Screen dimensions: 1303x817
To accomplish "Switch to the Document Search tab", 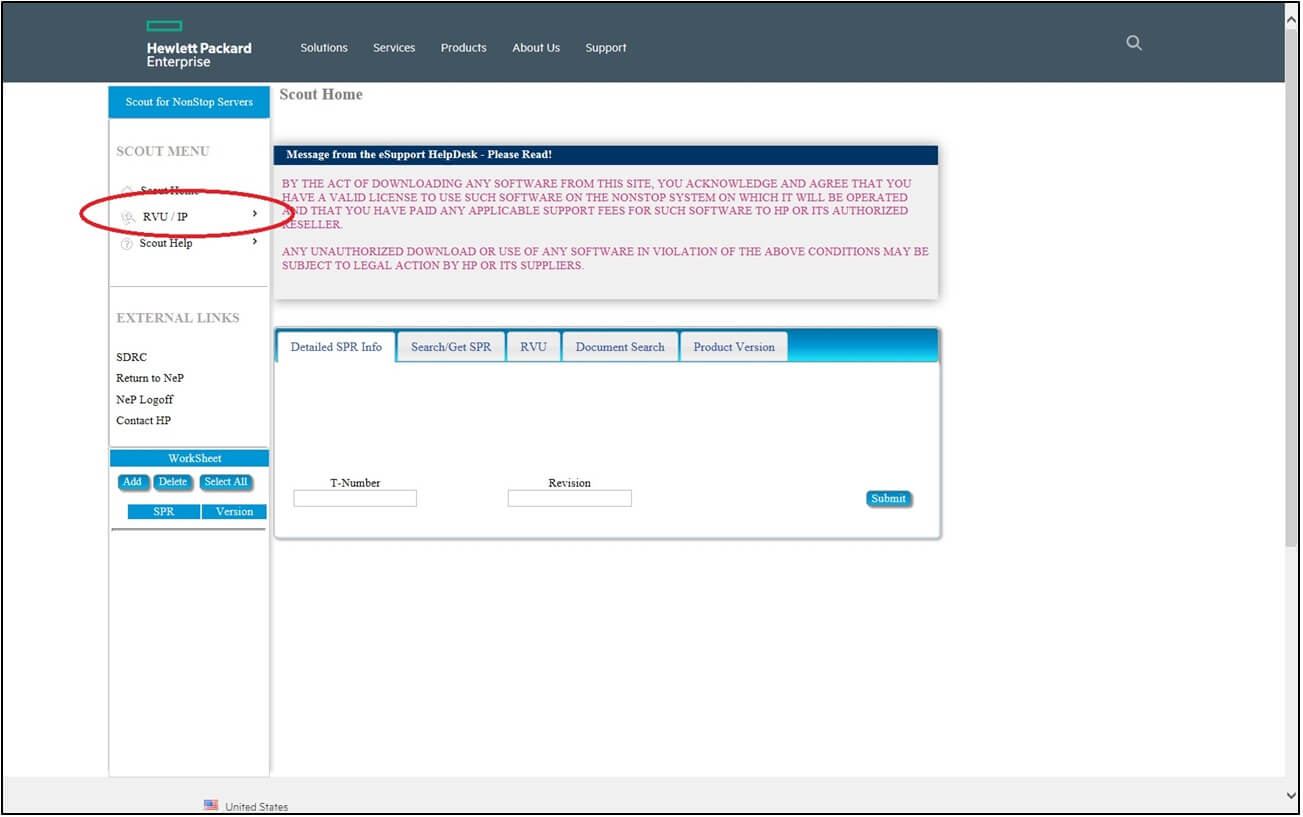I will tap(620, 347).
